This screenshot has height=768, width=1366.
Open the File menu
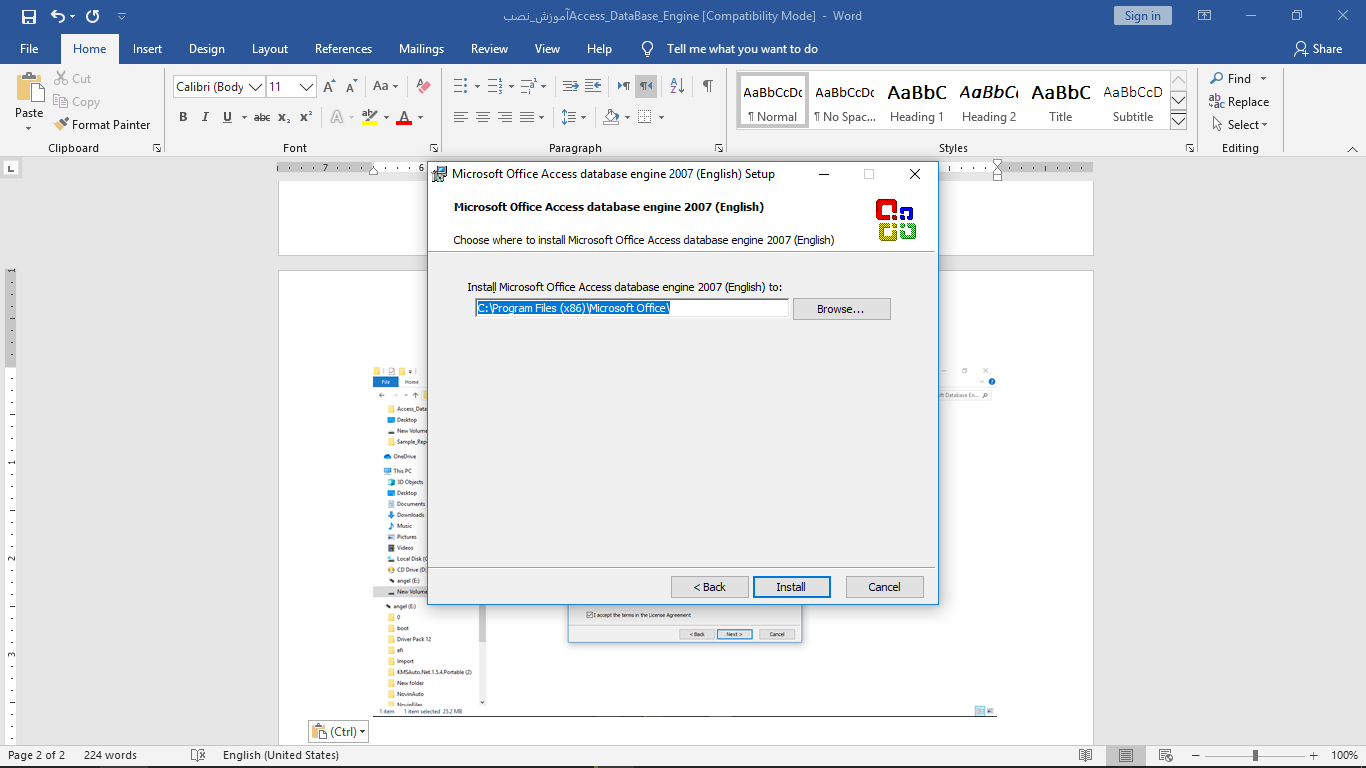pyautogui.click(x=29, y=48)
